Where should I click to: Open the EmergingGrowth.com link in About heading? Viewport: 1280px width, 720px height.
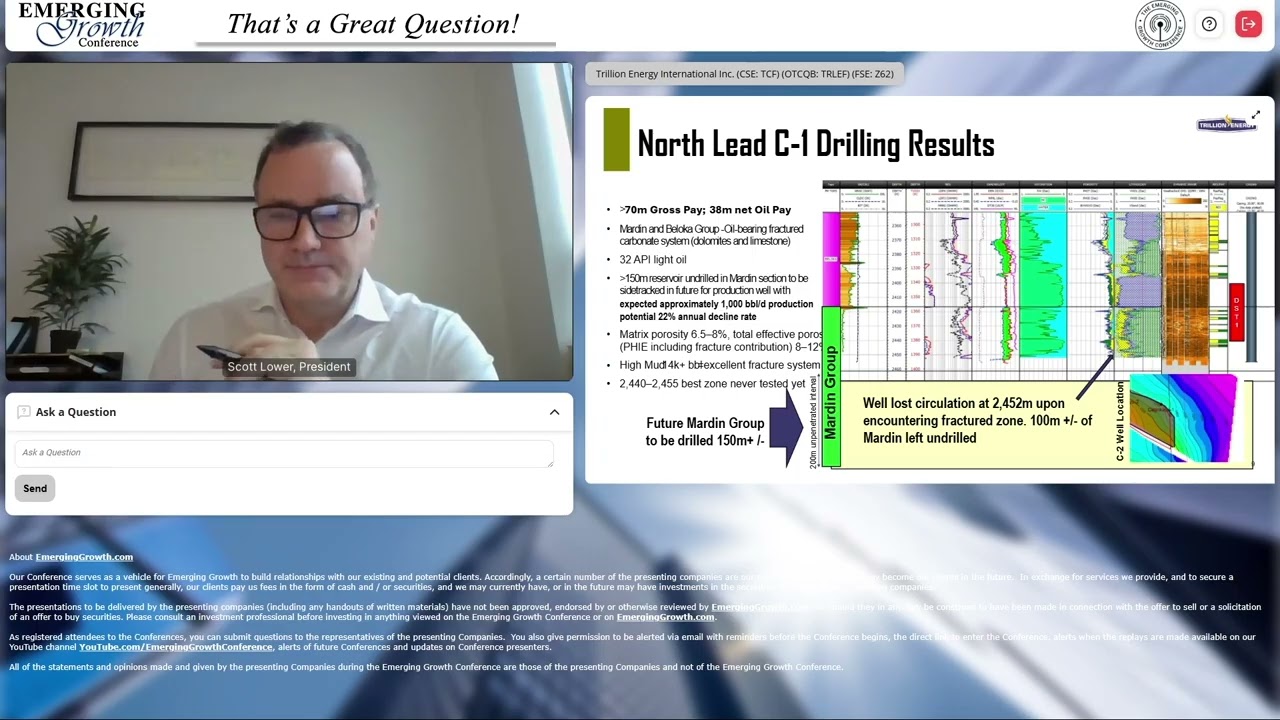click(x=84, y=557)
